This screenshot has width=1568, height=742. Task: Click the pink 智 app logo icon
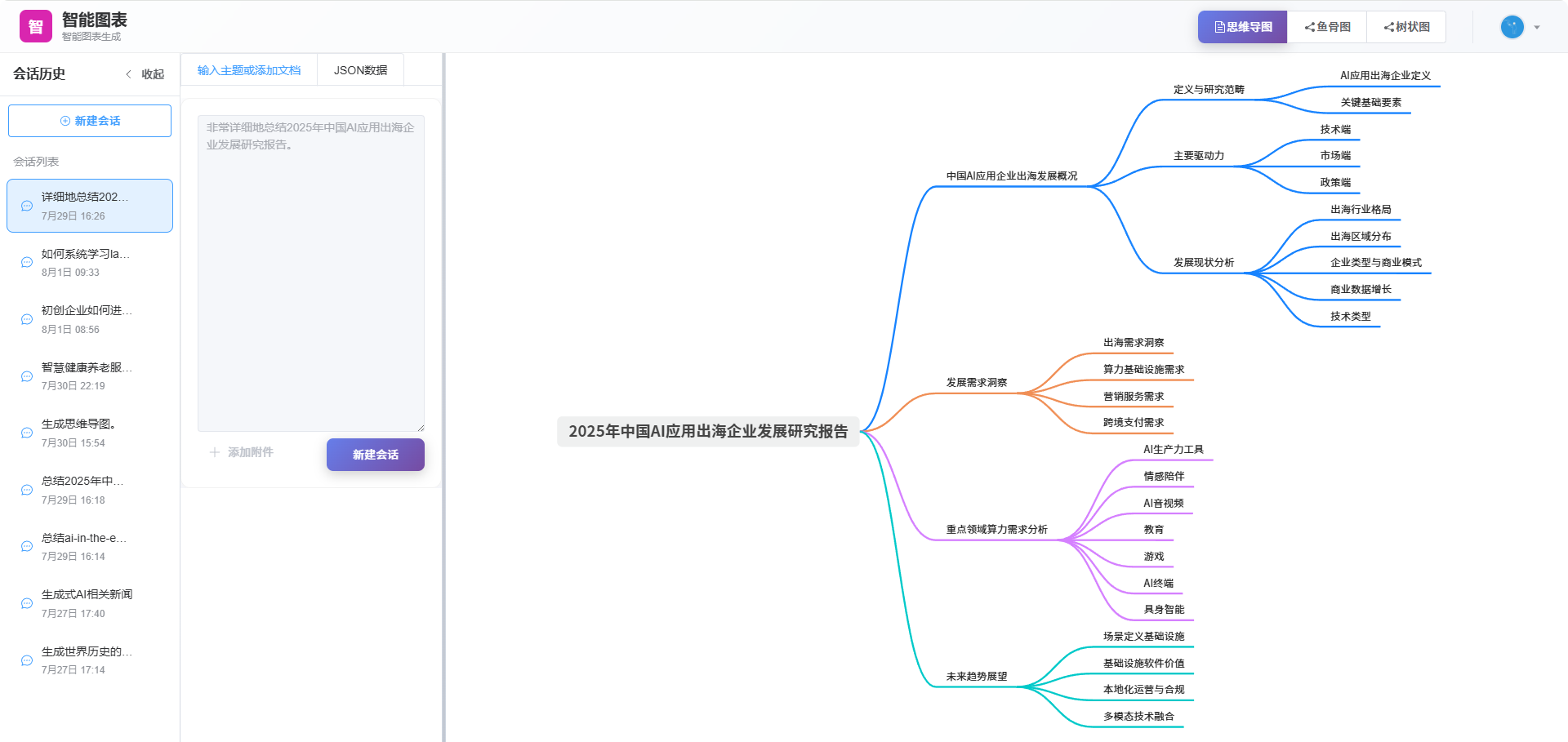(35, 26)
